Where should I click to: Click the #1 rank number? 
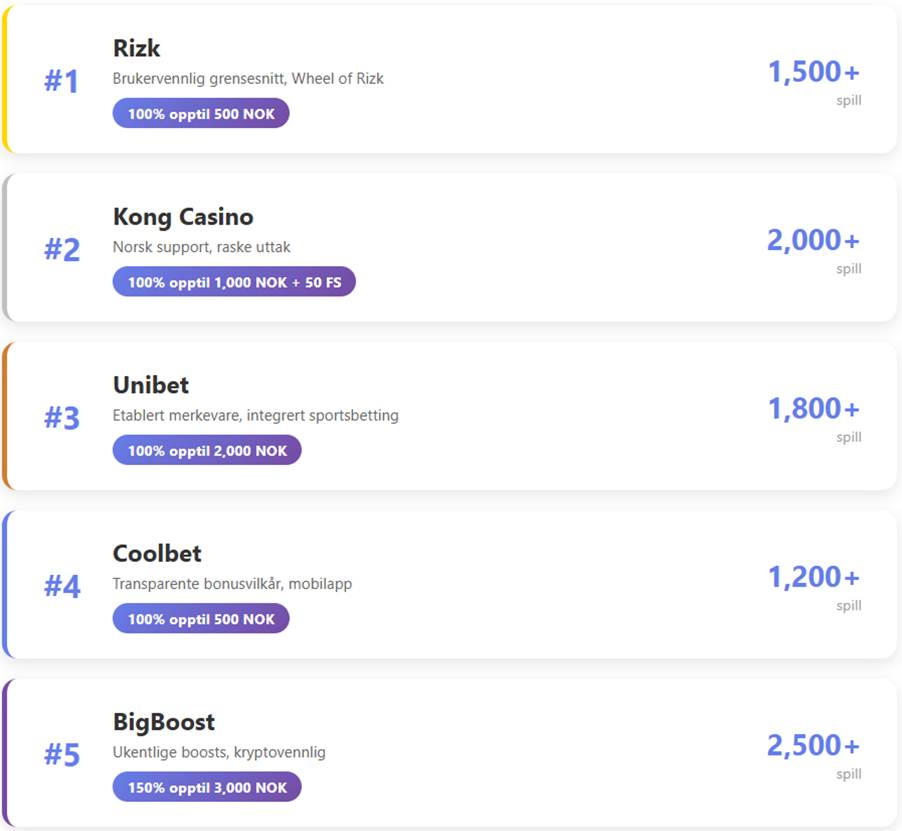coord(61,81)
